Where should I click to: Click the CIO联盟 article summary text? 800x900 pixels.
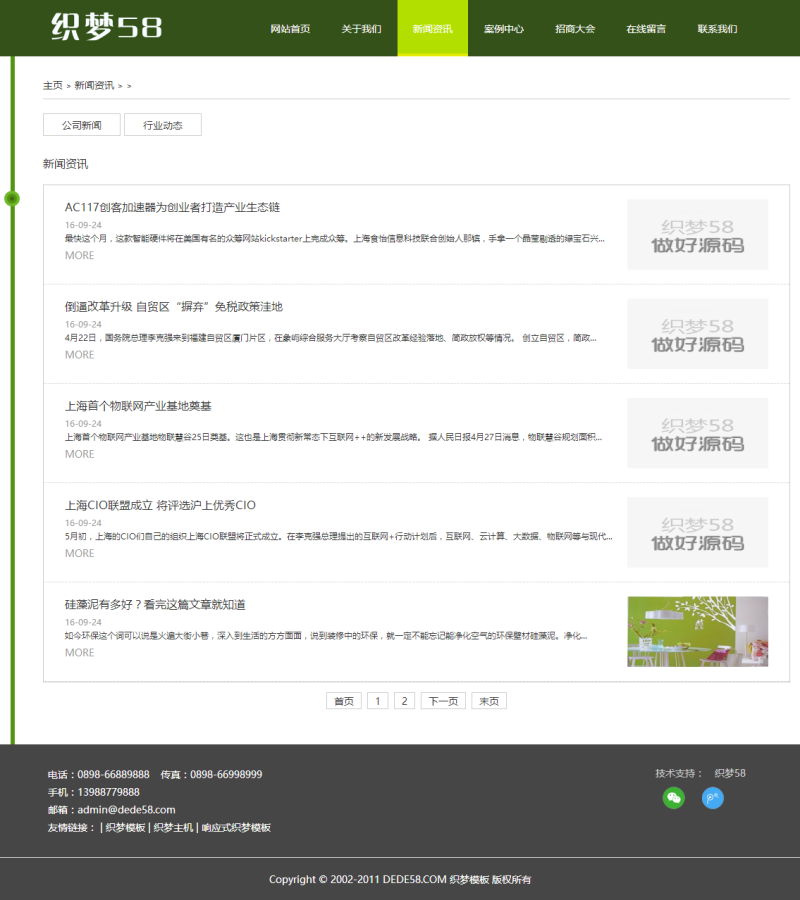[x=338, y=536]
